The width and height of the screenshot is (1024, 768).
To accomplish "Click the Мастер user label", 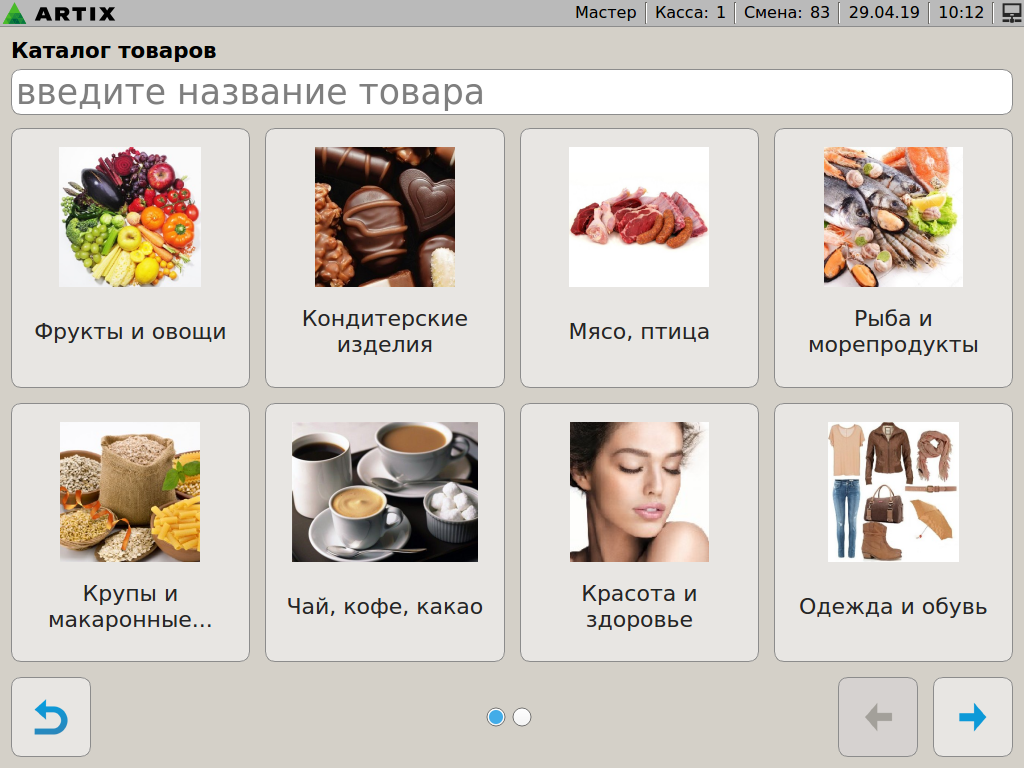I will [x=605, y=13].
